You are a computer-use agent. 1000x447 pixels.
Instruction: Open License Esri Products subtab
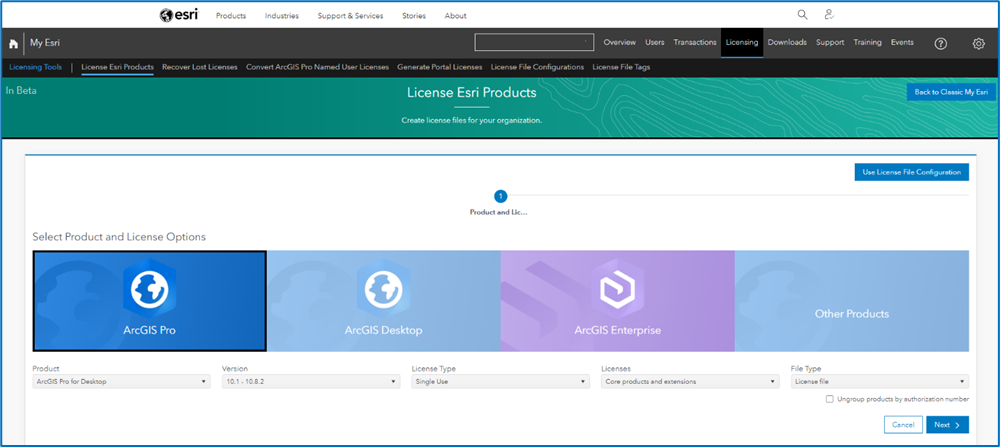[117, 67]
